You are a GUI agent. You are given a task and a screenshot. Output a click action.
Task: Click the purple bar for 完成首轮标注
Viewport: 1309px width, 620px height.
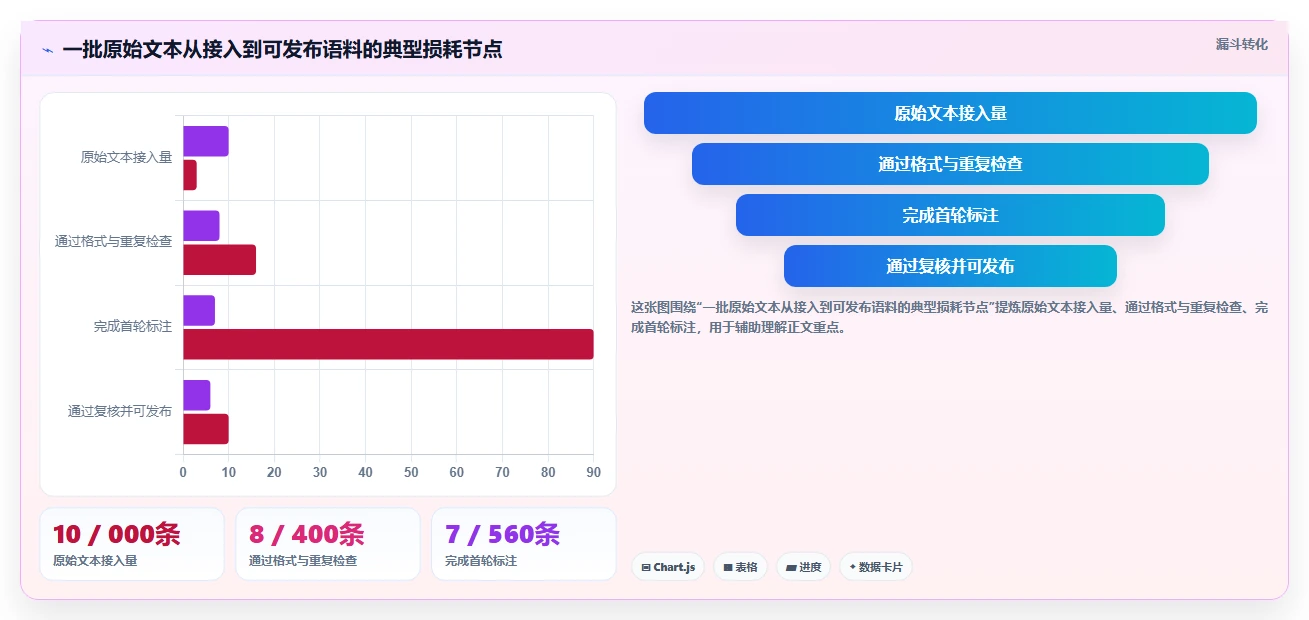(199, 310)
